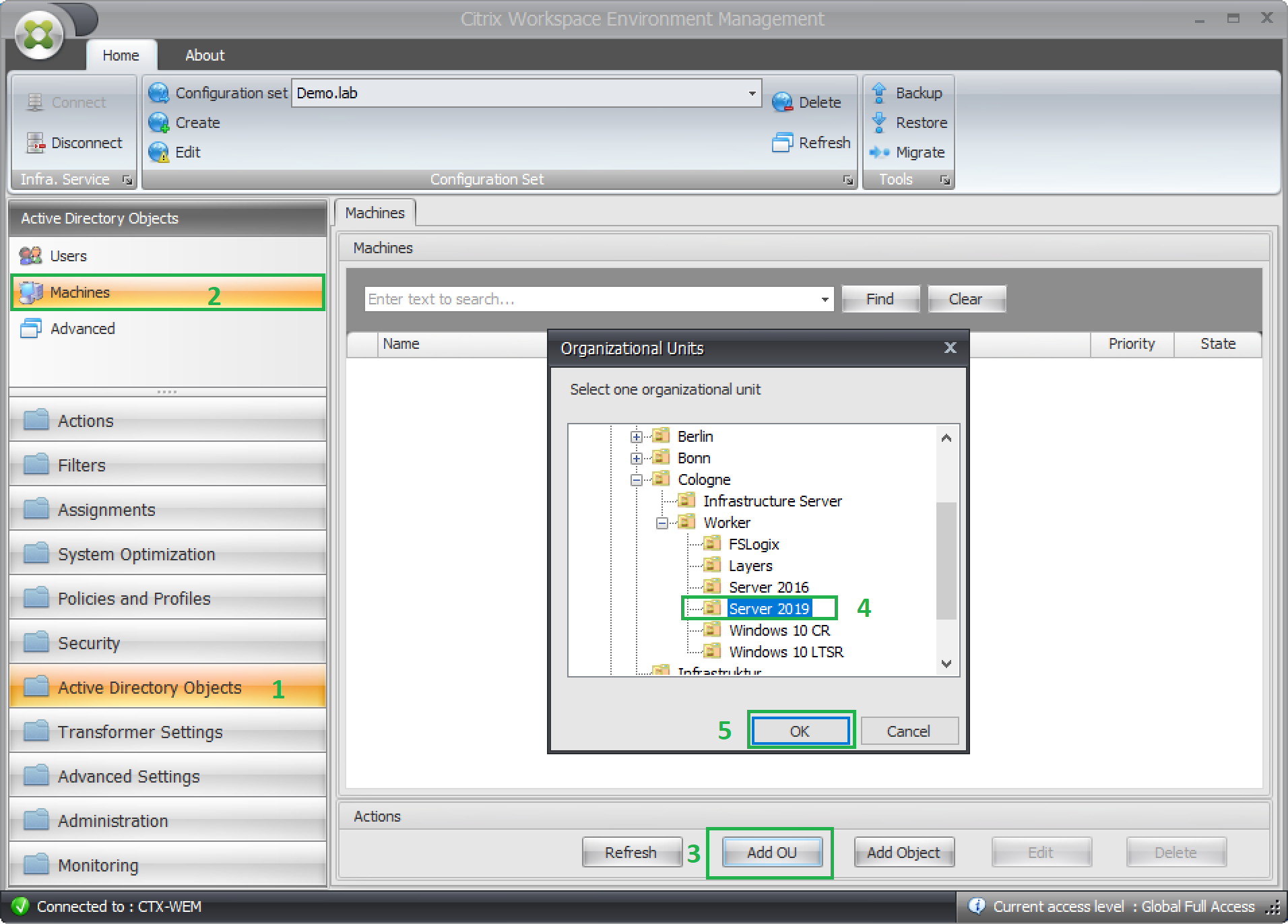Switch to the About ribbon tab
The height and width of the screenshot is (924, 1288).
point(205,55)
